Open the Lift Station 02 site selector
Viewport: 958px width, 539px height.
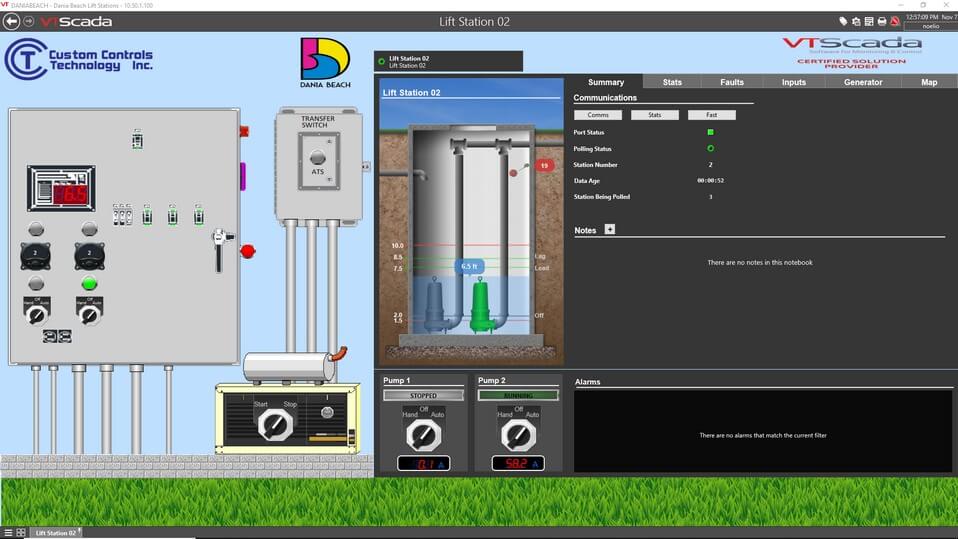click(x=448, y=62)
